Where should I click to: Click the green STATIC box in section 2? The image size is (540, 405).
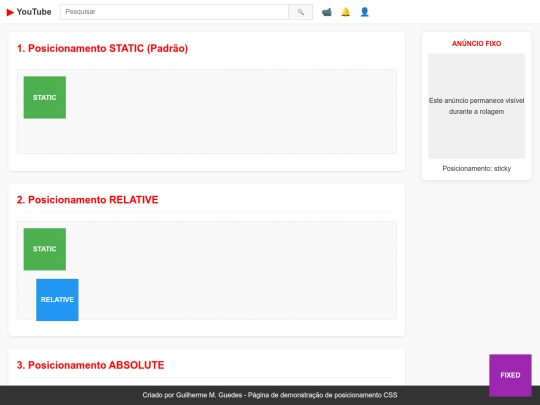(x=45, y=249)
